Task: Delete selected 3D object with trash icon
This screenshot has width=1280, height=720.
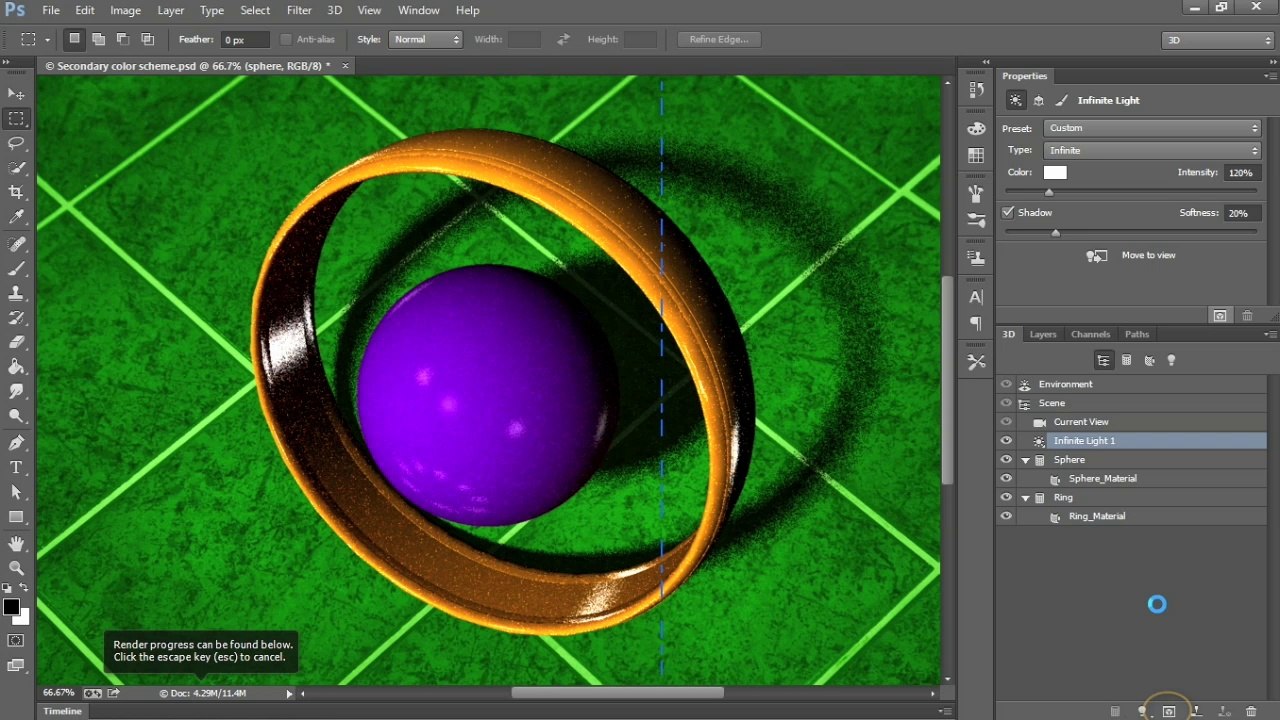Action: (x=1251, y=711)
